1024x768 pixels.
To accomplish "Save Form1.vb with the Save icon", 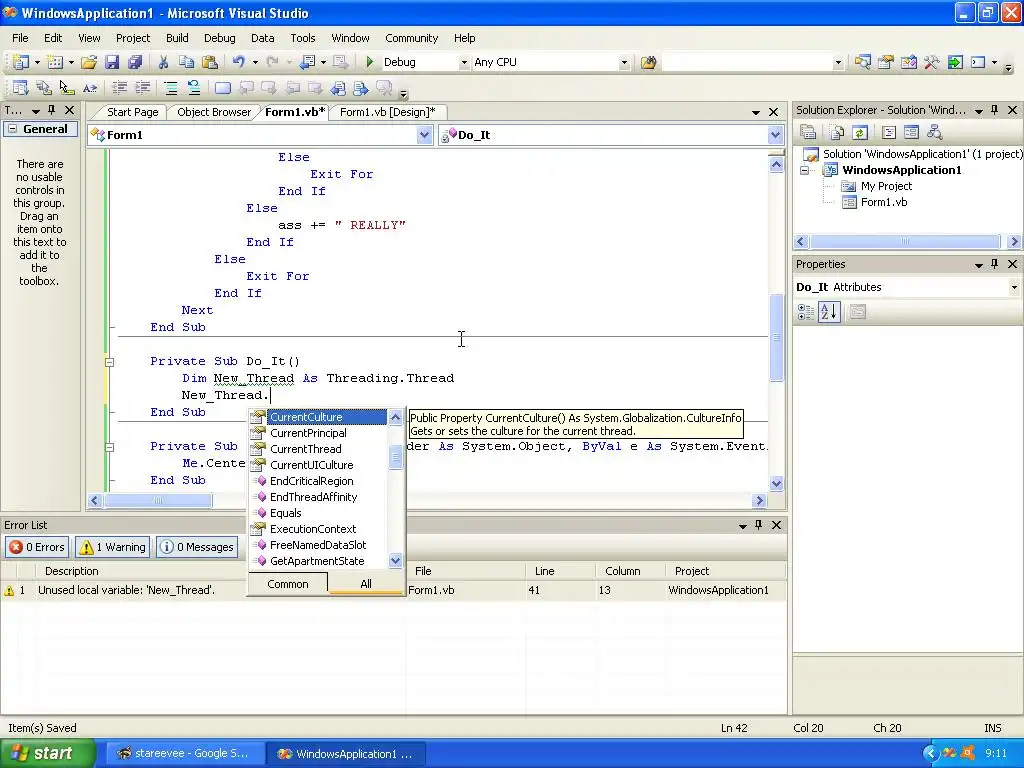I will click(112, 62).
